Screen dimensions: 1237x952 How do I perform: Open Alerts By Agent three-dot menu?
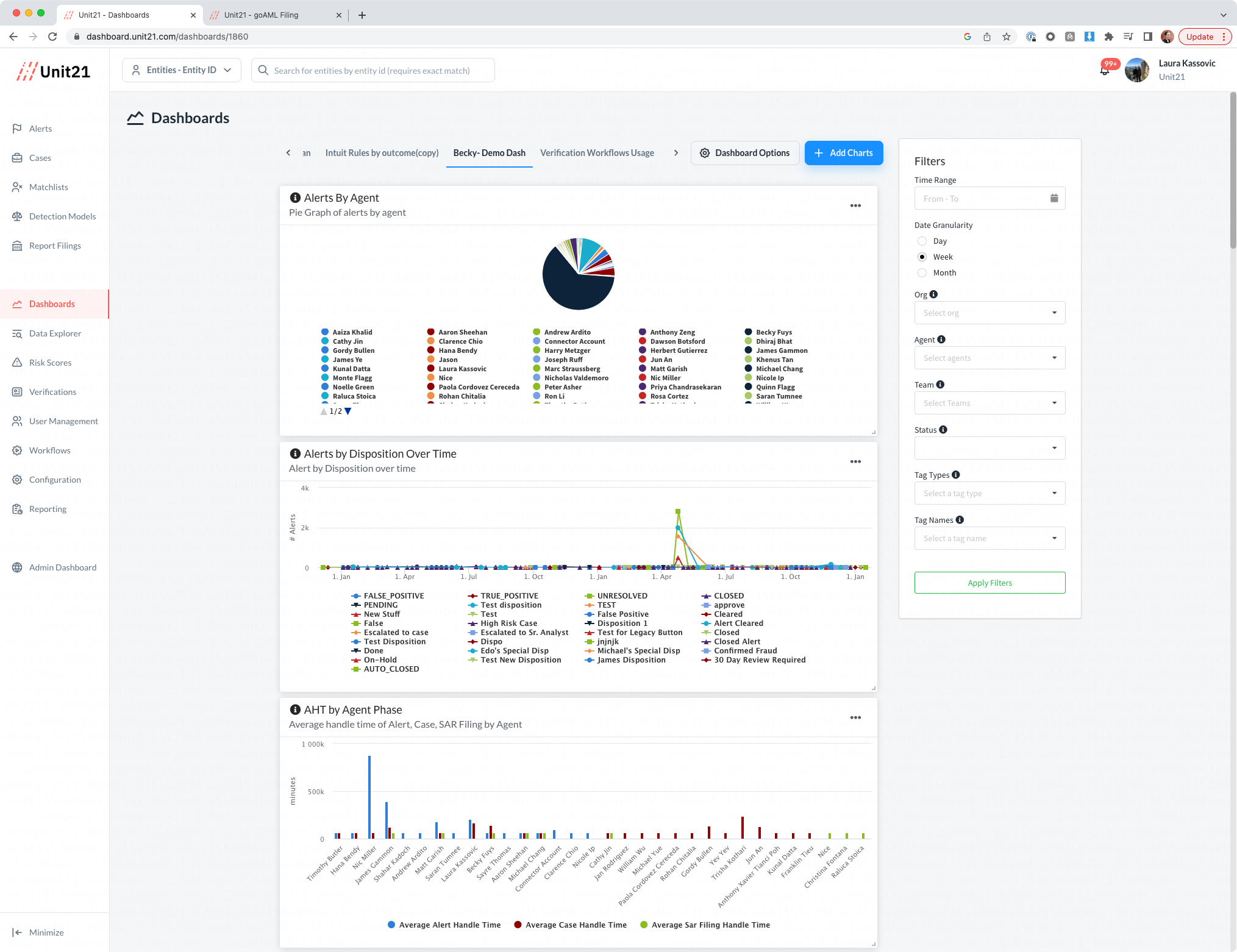point(855,206)
